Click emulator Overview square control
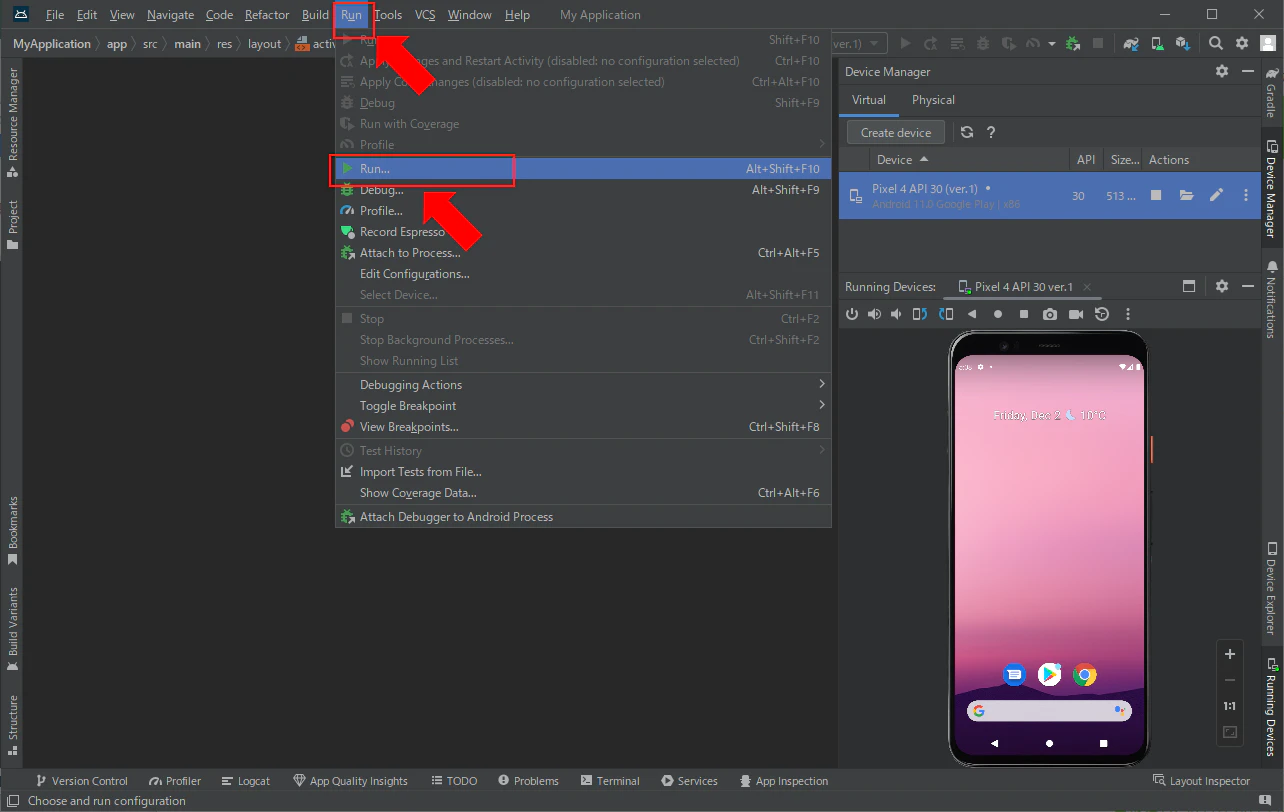Image resolution: width=1284 pixels, height=812 pixels. [x=1024, y=314]
